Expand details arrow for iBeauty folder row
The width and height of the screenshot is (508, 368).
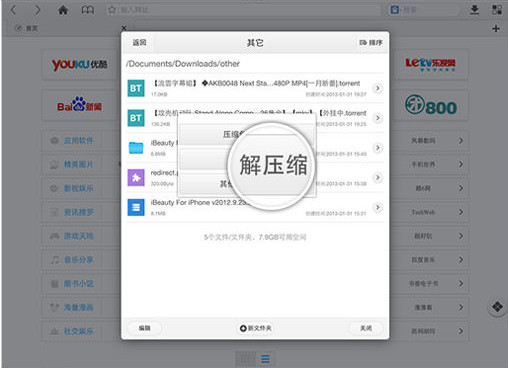(378, 148)
